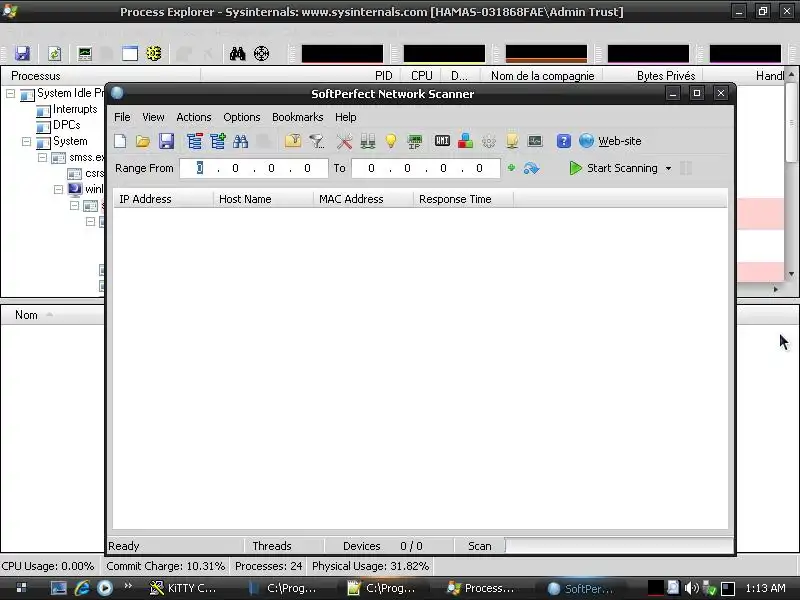This screenshot has height=600, width=800.
Task: Click the yellow light bulb icon
Action: coord(391,141)
